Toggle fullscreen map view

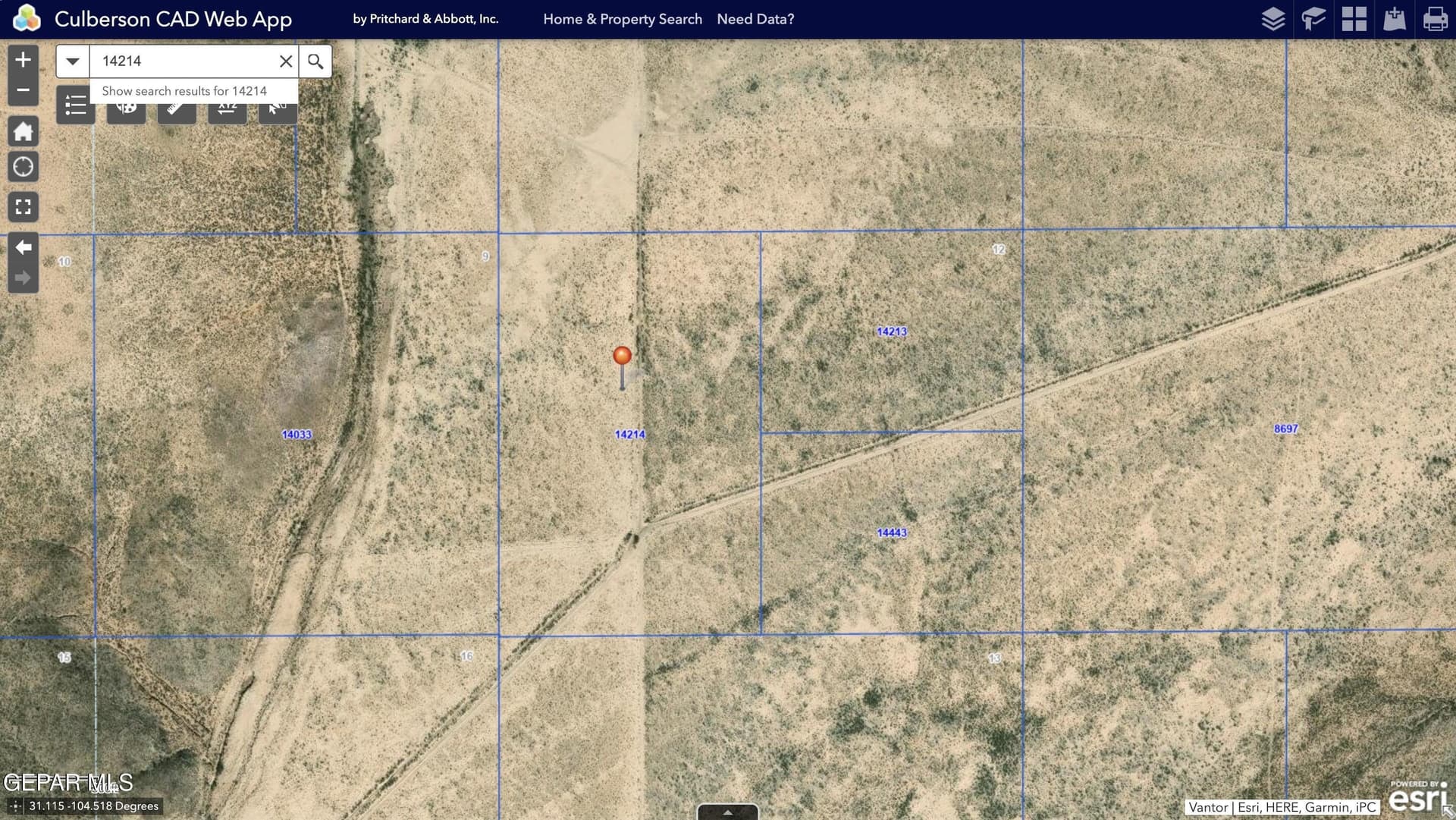click(x=23, y=206)
